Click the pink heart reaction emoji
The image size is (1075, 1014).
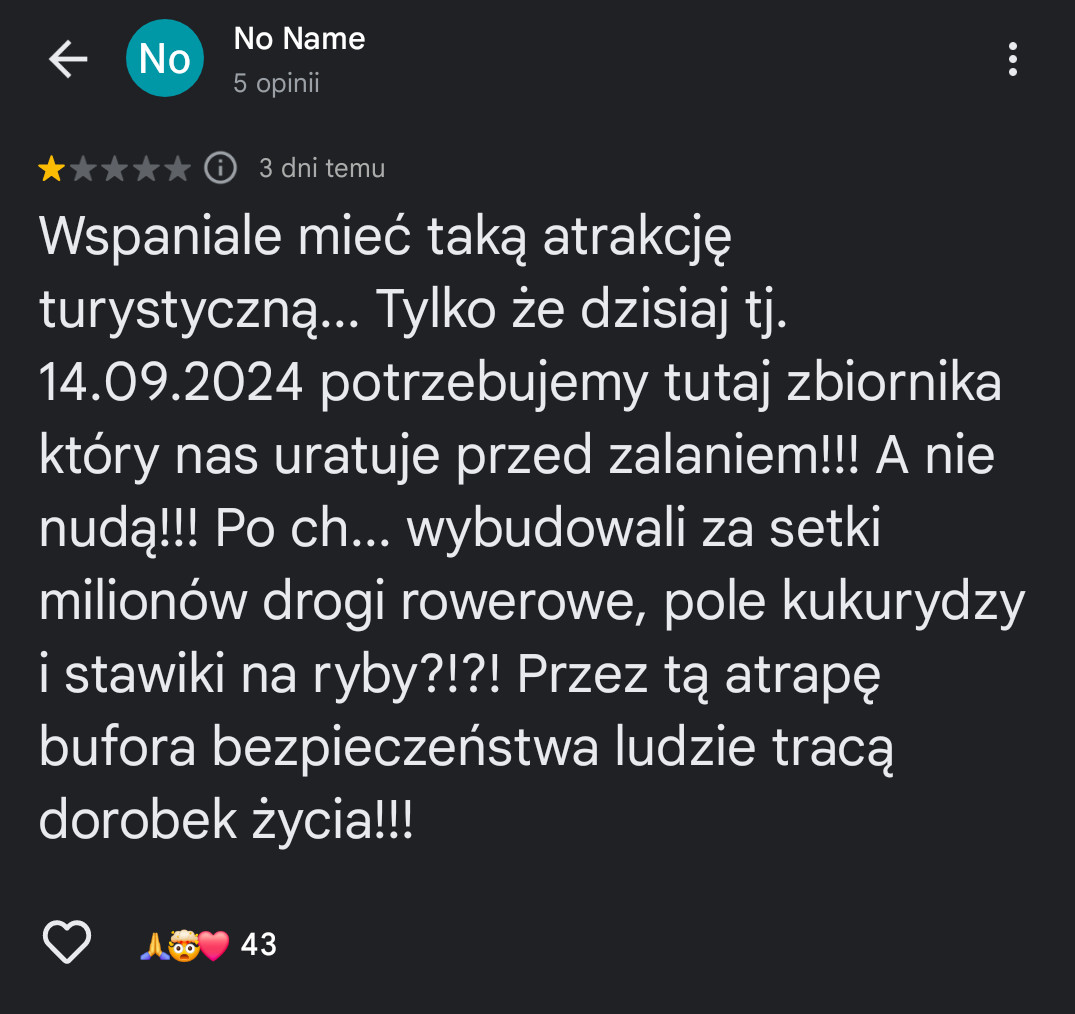point(214,944)
